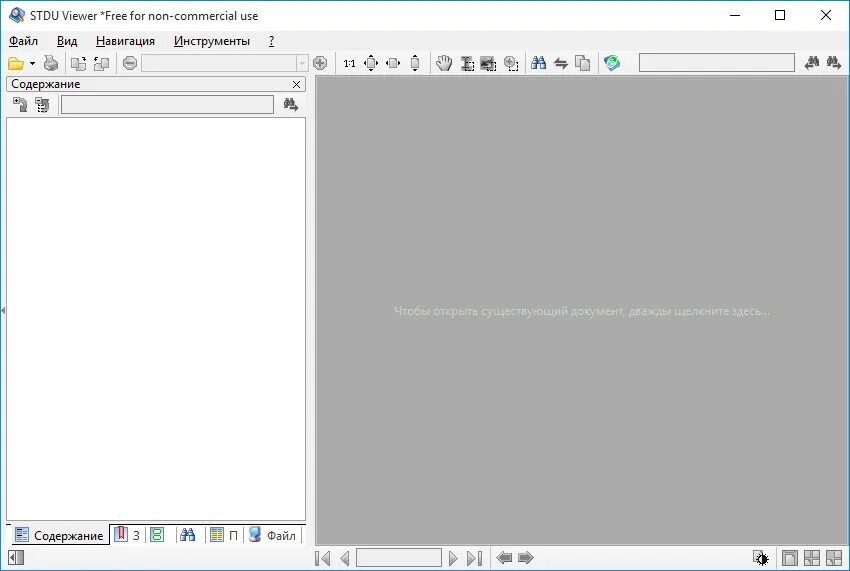Activate the Hand tool
Screen dimensions: 850x571
[444, 63]
